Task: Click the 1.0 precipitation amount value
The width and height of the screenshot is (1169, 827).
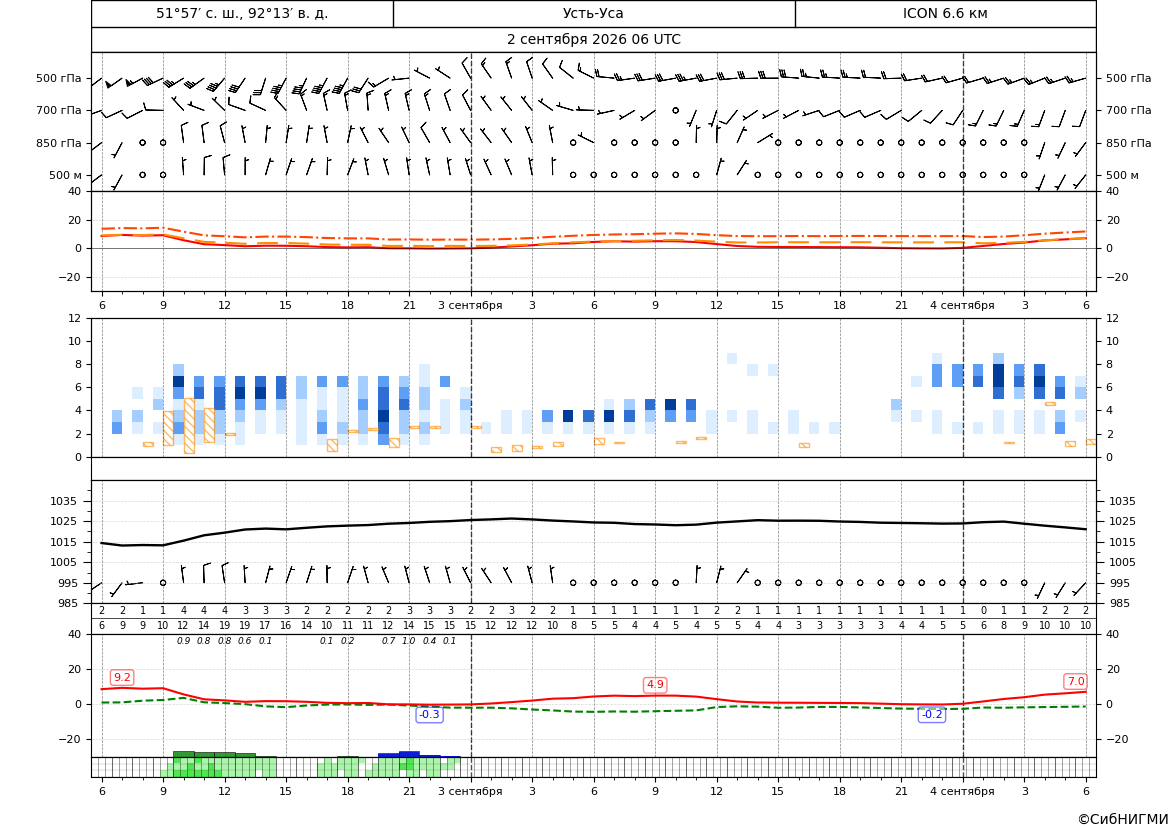Action: click(x=409, y=641)
